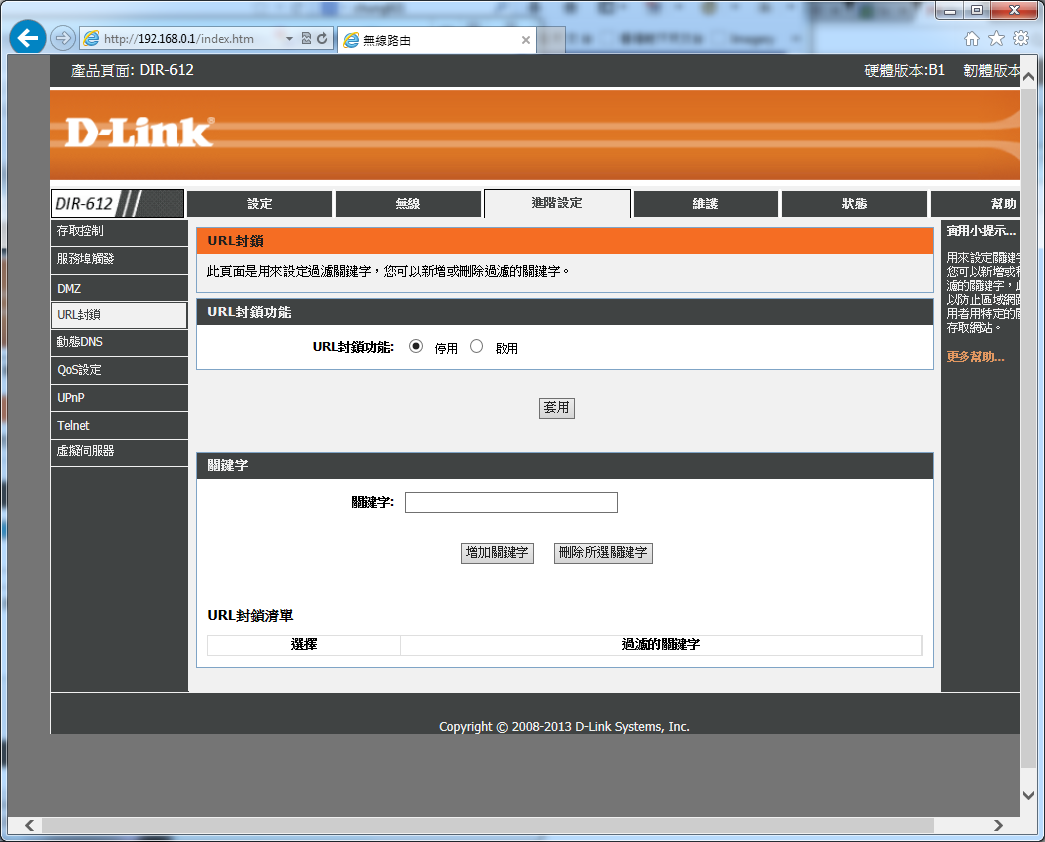The width and height of the screenshot is (1045, 842).
Task: Open the 維護 tab
Action: [x=705, y=204]
